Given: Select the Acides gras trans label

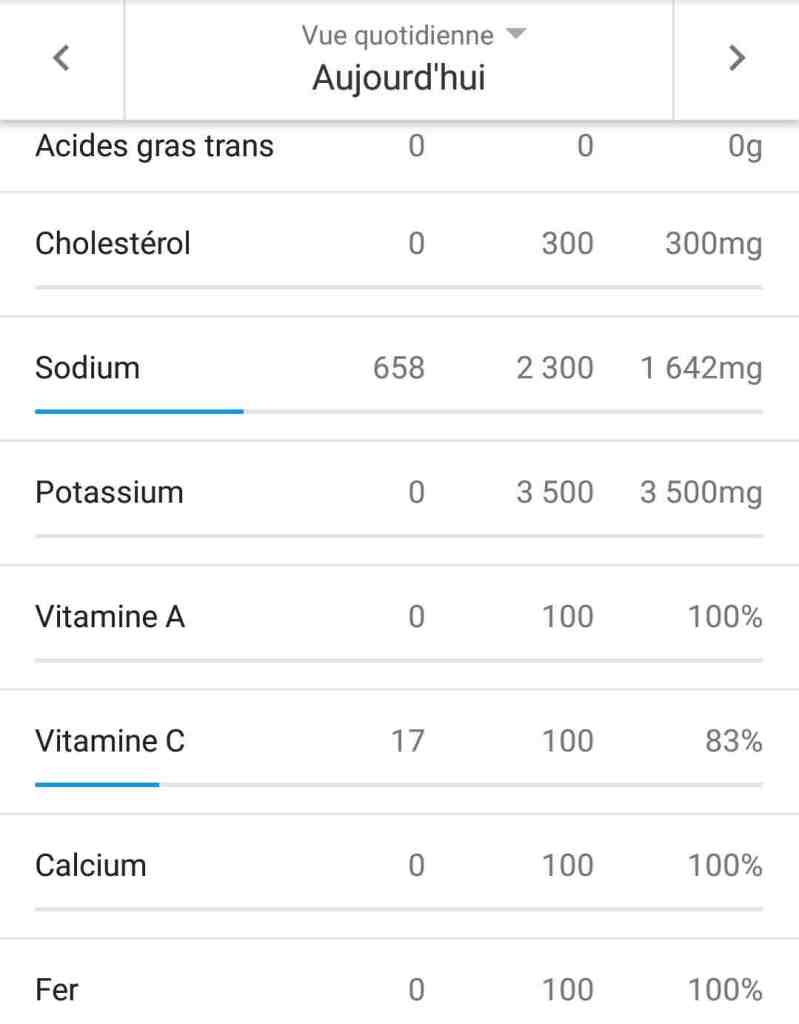Looking at the screenshot, I should (x=154, y=146).
